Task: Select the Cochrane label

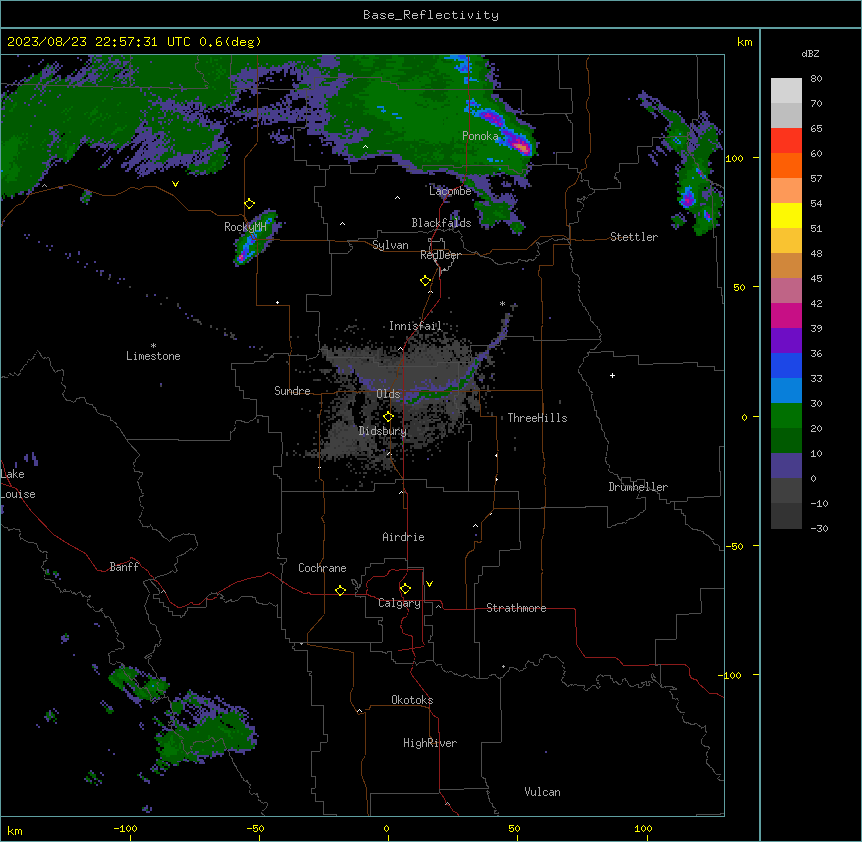Action: coord(322,568)
